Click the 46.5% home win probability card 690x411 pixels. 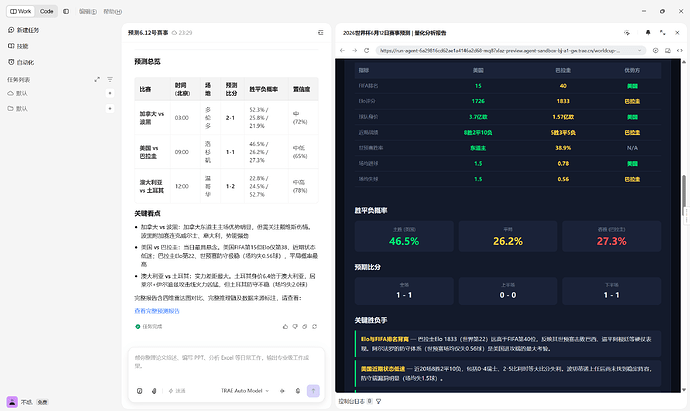pos(404,236)
